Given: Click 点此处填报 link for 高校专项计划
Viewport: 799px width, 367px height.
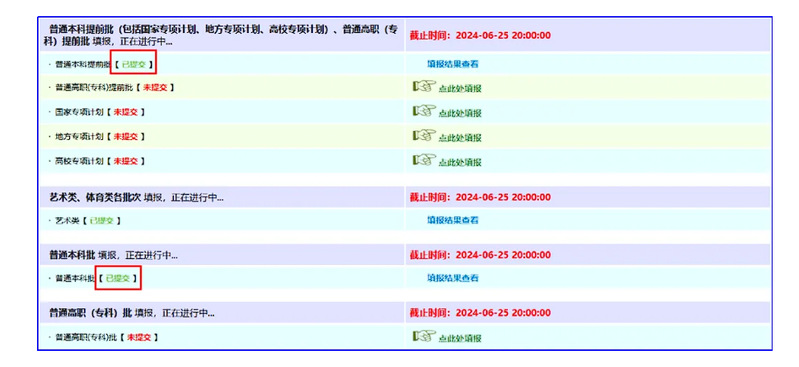Looking at the screenshot, I should pyautogui.click(x=460, y=162).
